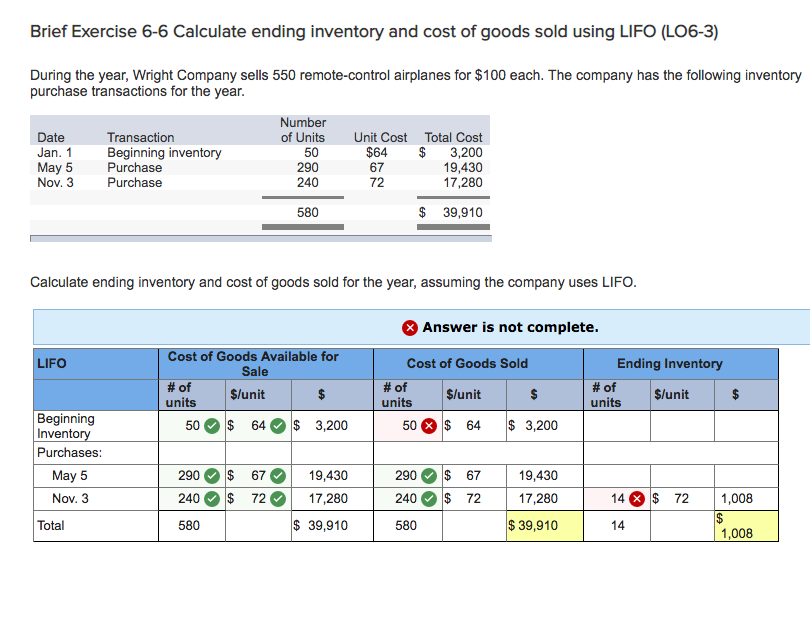
Task: Click 19,430 in May 5 Cost of Goods Sold
Action: (538, 476)
